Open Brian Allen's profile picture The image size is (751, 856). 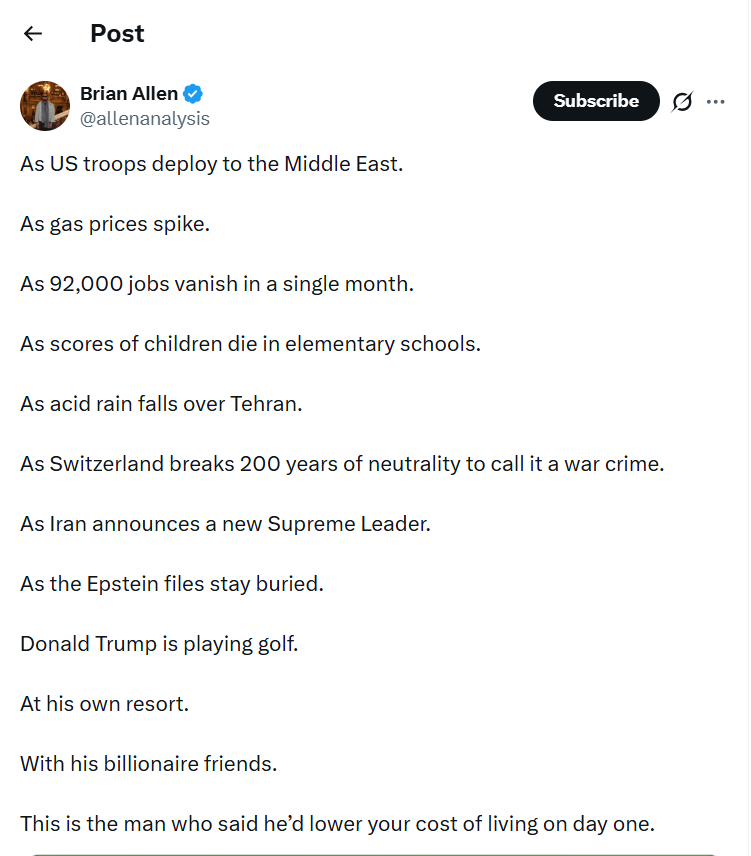(x=45, y=106)
